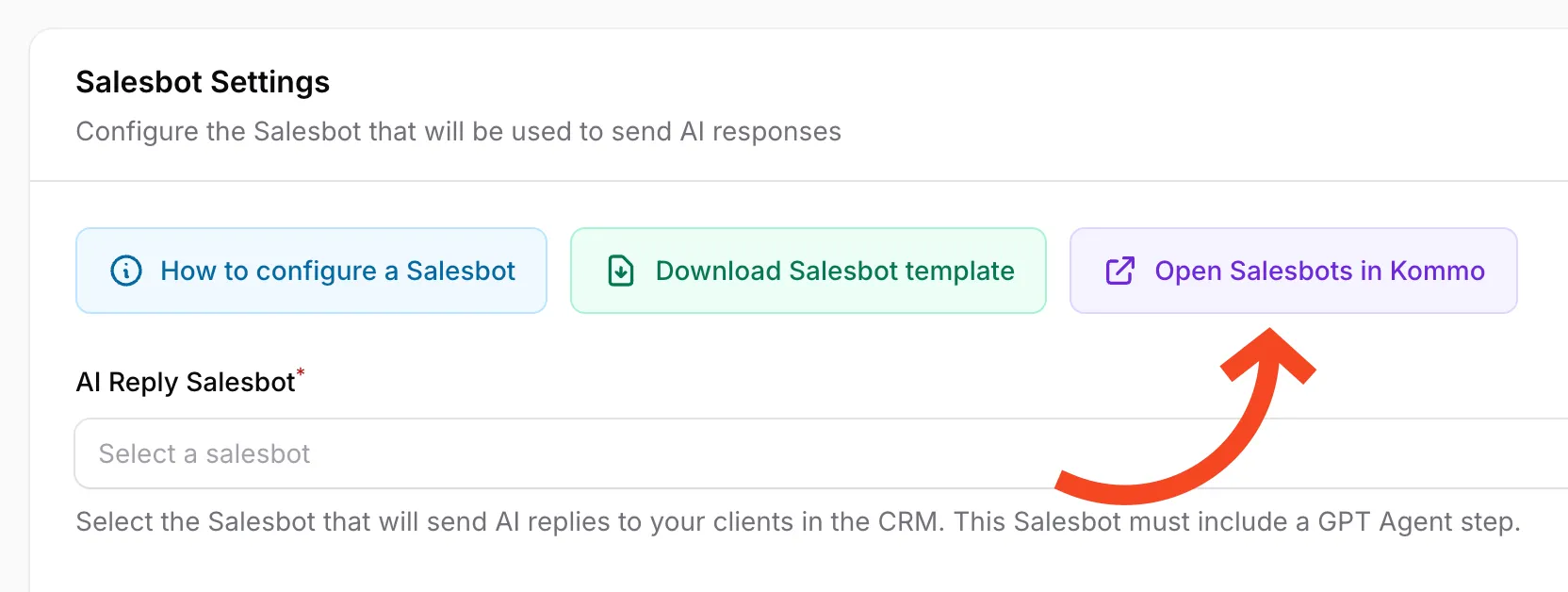Image resolution: width=1568 pixels, height=592 pixels.
Task: Click the red required asterisk
Action: 301,372
